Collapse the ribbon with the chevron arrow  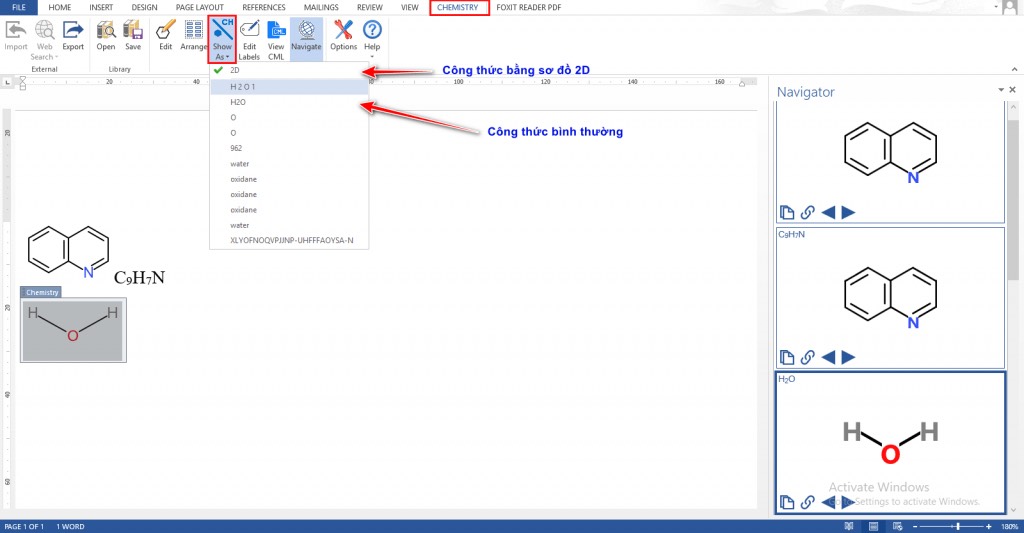point(1014,69)
